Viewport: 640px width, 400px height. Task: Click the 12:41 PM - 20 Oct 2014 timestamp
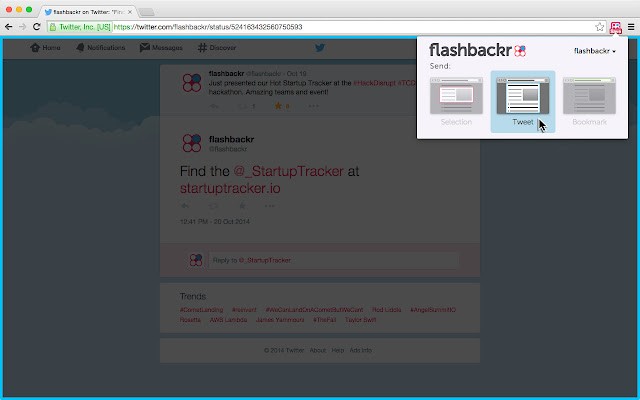(x=215, y=222)
